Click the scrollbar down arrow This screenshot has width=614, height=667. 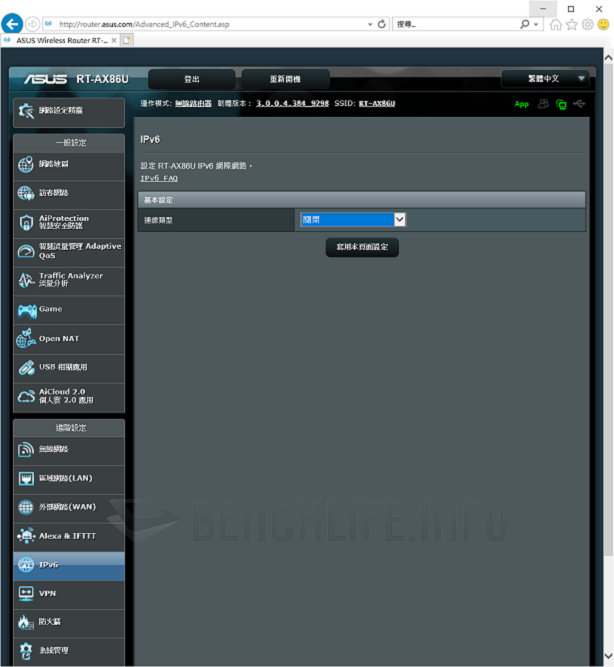click(x=608, y=656)
